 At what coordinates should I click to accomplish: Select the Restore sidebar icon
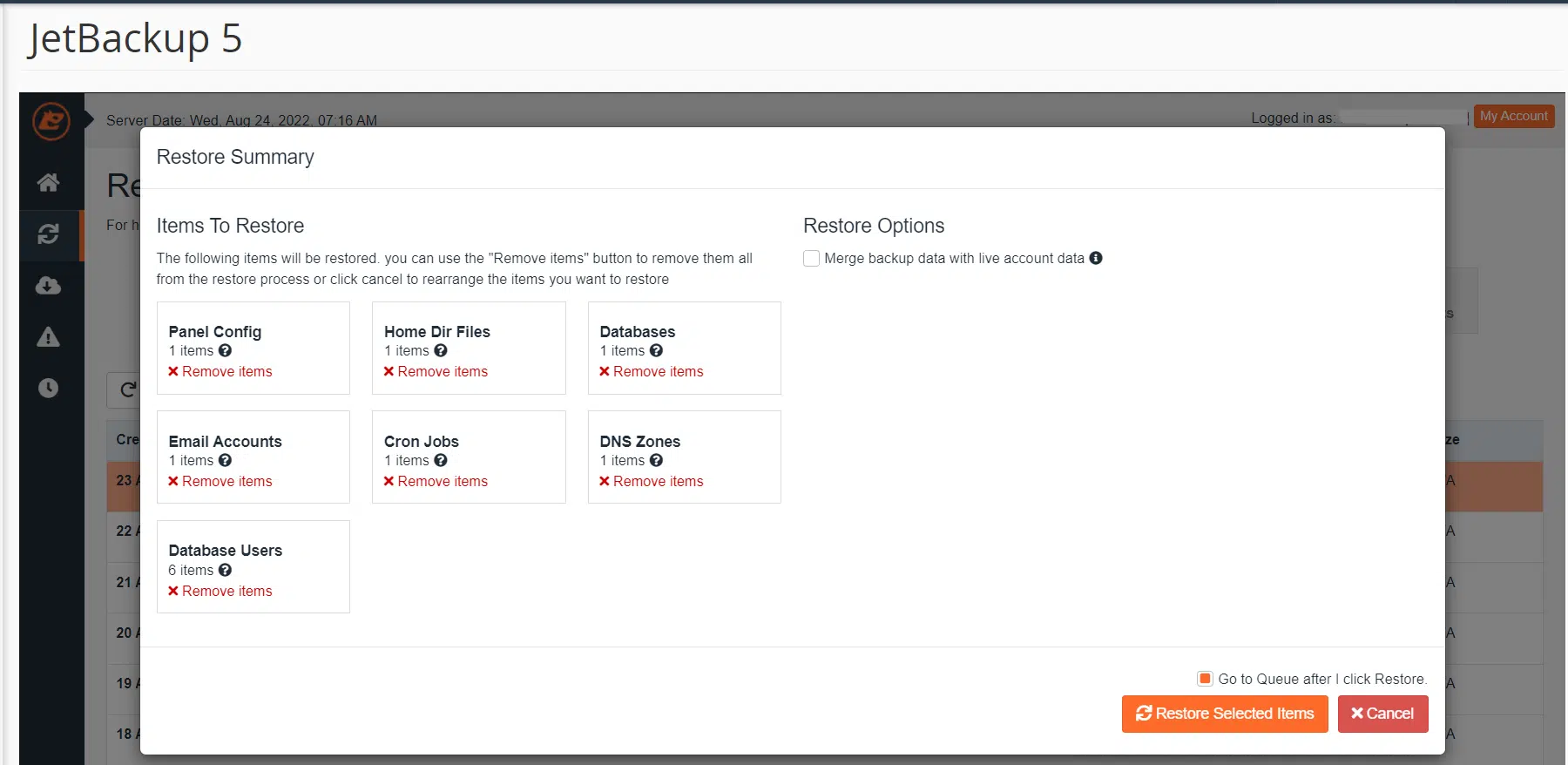(x=49, y=234)
